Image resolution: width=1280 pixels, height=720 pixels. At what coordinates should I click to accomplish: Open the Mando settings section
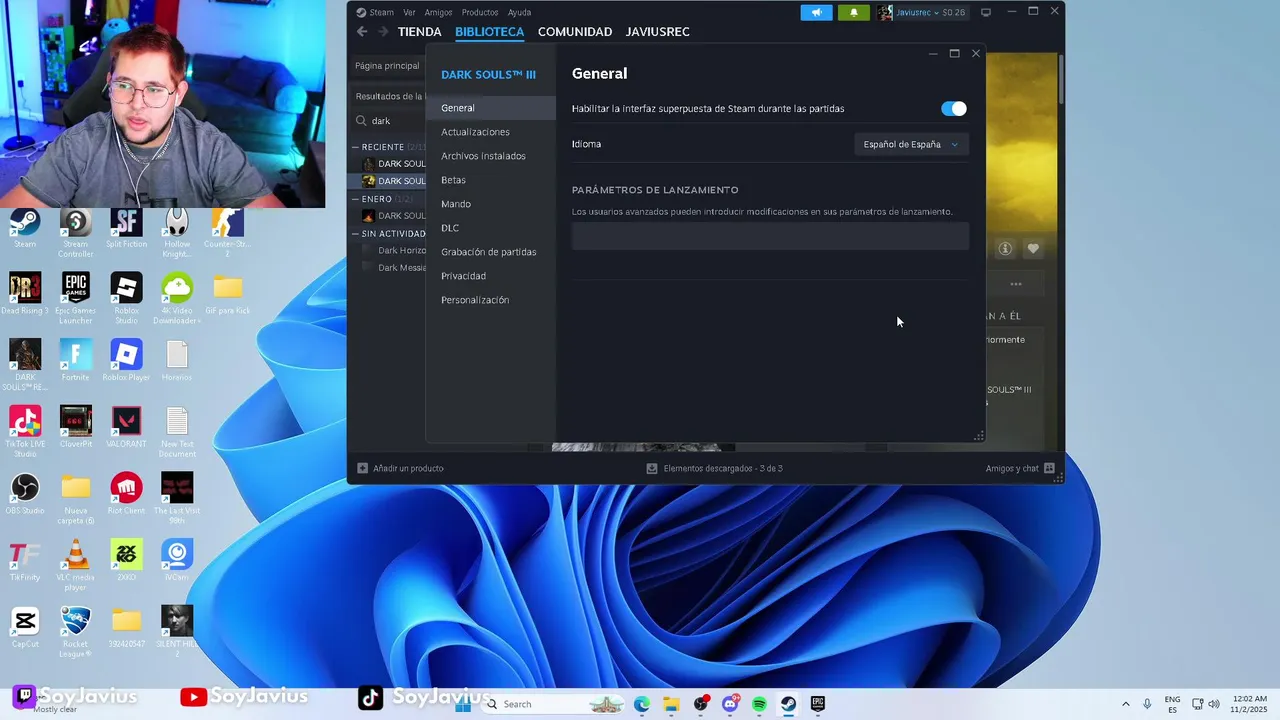[456, 204]
